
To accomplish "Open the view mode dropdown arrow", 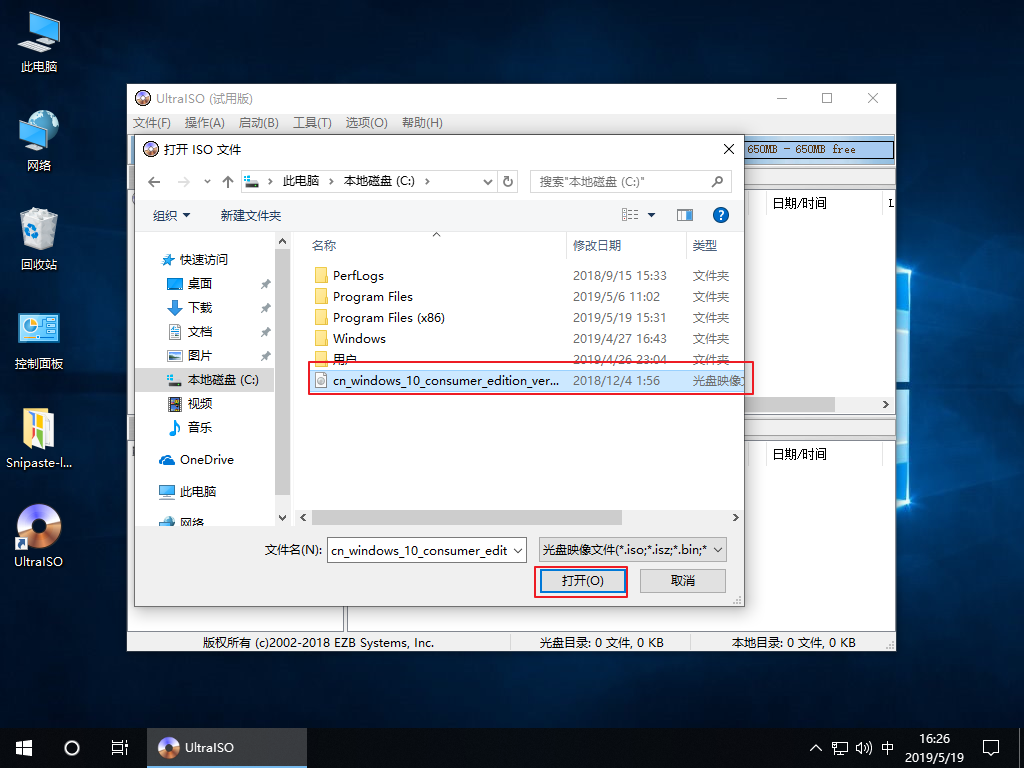I will (651, 214).
